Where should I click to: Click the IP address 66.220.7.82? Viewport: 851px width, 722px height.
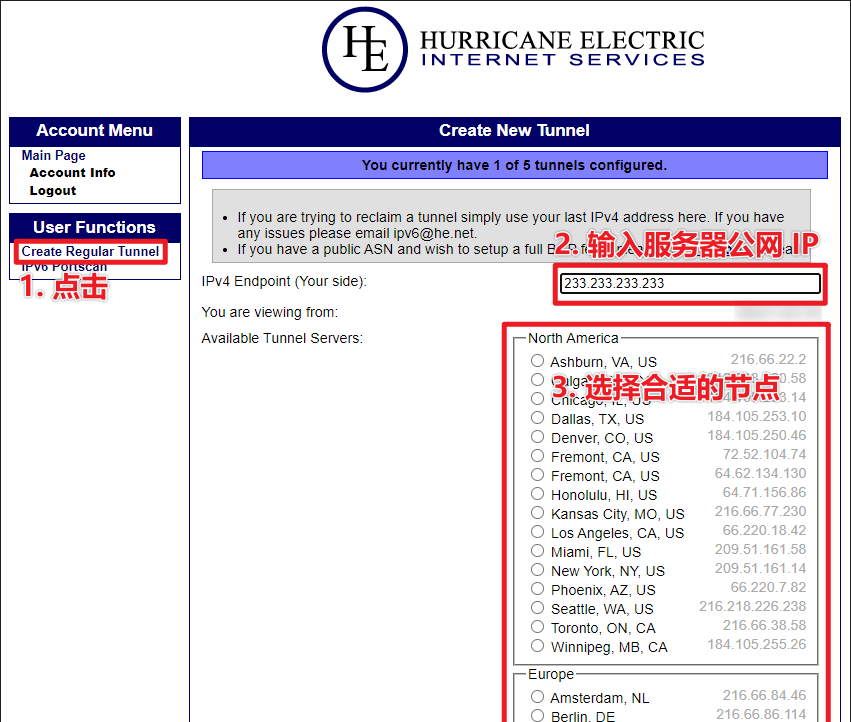768,587
